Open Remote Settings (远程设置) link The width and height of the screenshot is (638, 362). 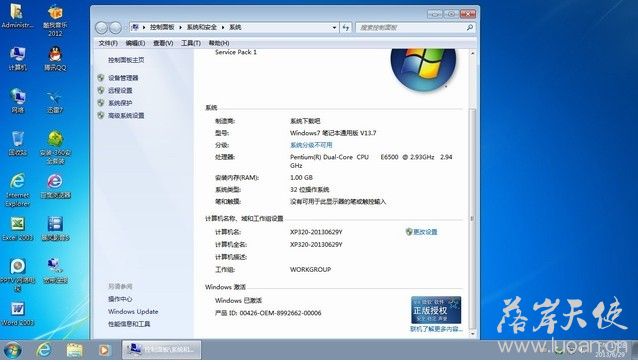tap(120, 90)
